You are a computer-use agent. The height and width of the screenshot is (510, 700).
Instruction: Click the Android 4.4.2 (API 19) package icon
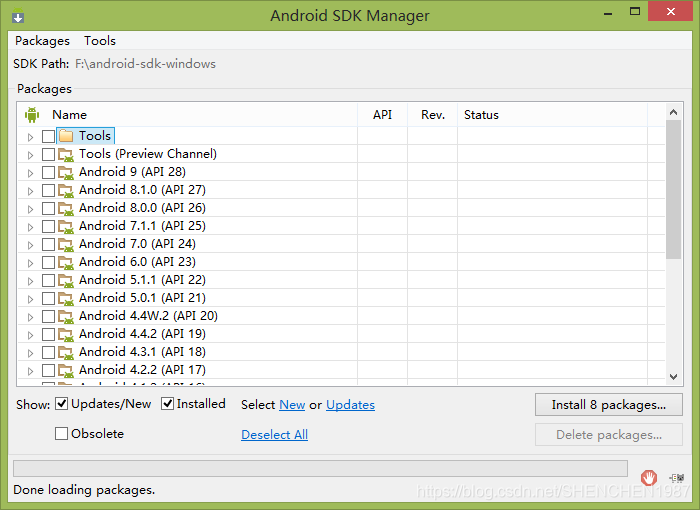(x=66, y=334)
